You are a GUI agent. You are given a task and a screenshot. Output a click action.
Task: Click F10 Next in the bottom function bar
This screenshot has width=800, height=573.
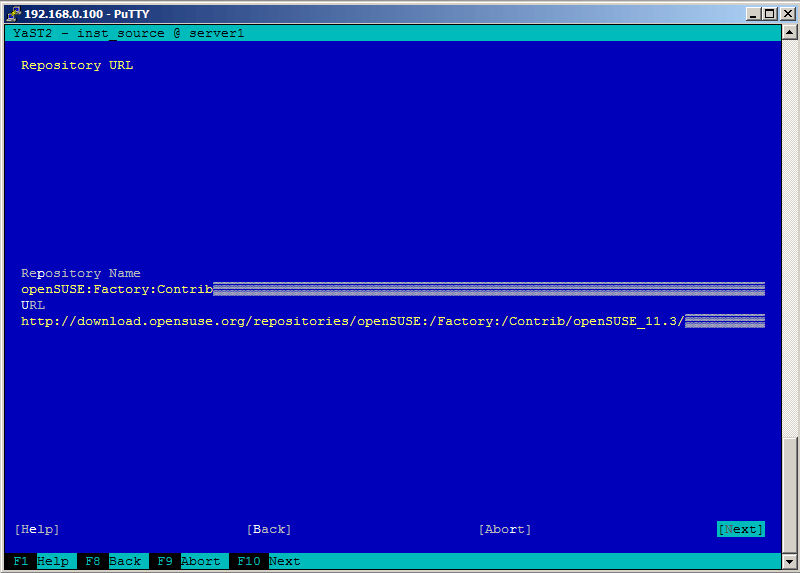click(x=268, y=561)
